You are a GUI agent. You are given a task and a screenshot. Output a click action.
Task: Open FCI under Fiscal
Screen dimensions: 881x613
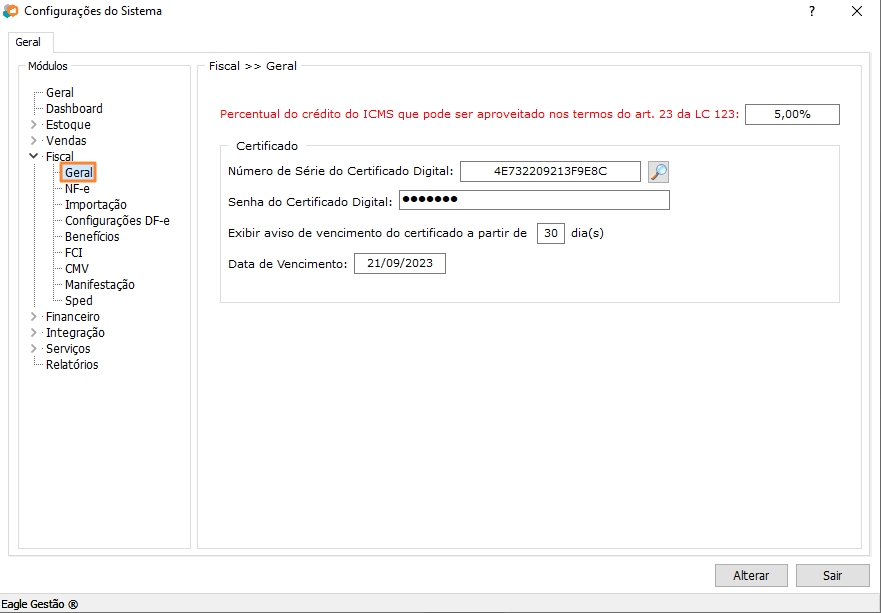(x=74, y=252)
